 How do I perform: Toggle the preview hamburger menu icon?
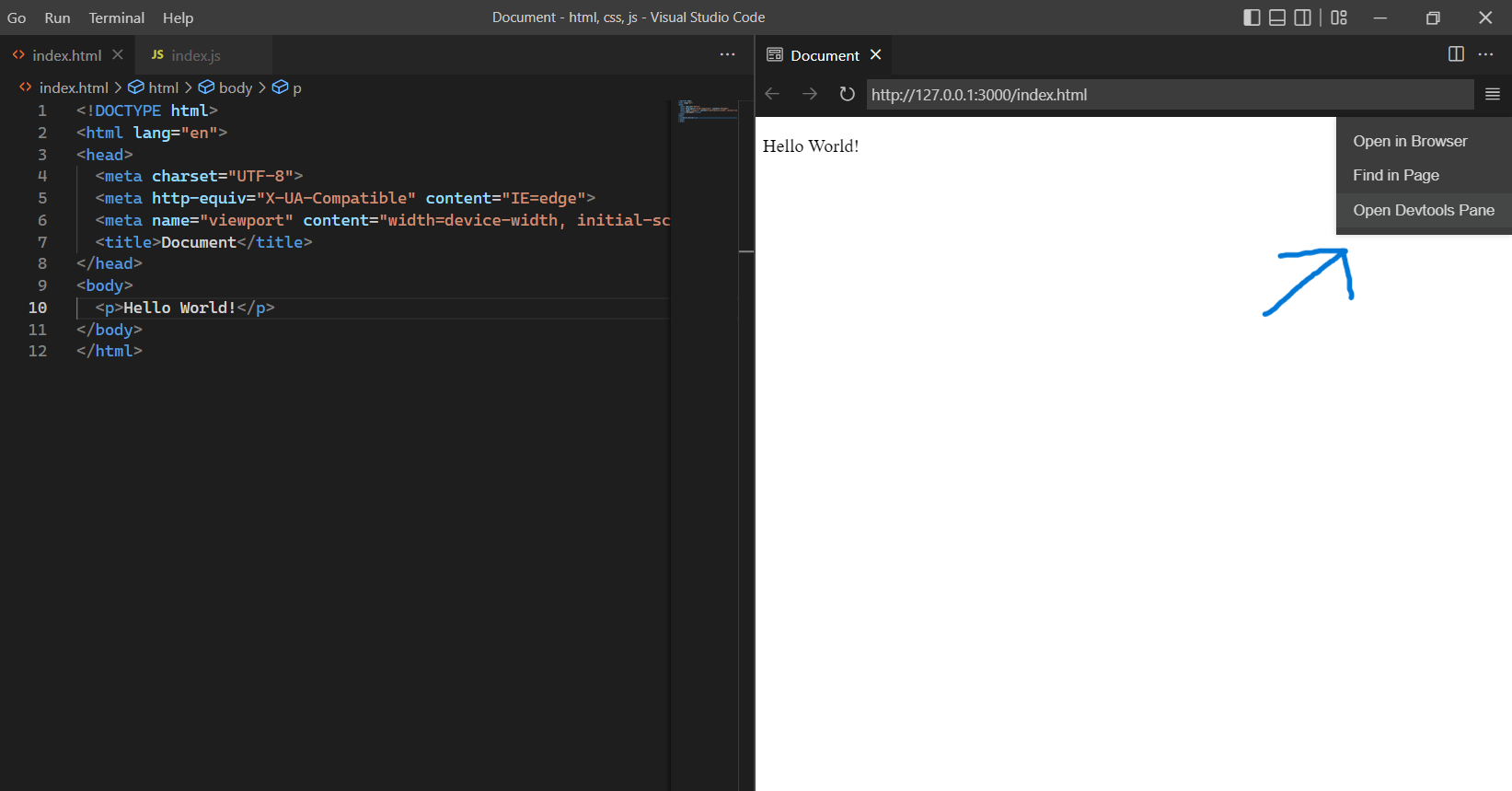pos(1493,94)
